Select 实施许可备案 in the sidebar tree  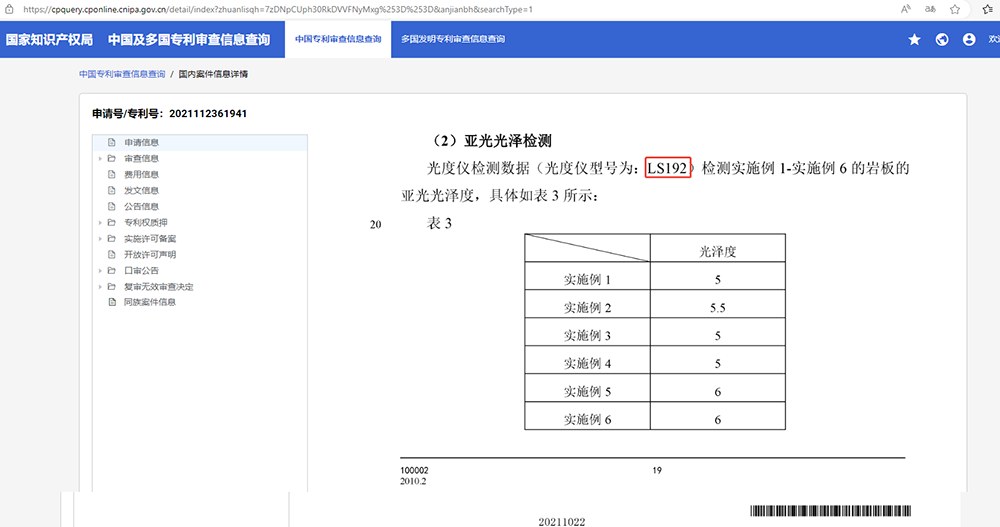click(150, 238)
